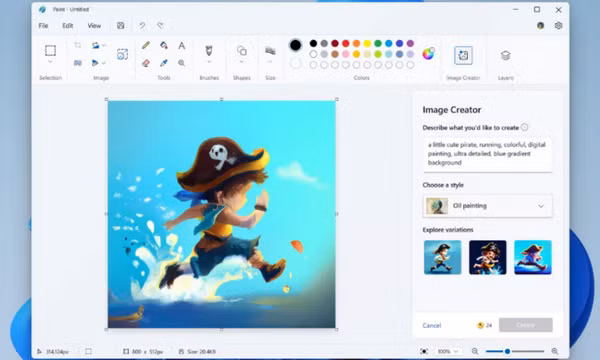Viewport: 600px width, 360px height.
Task: Pick the pink color swatch in second row
Action: tap(346, 54)
